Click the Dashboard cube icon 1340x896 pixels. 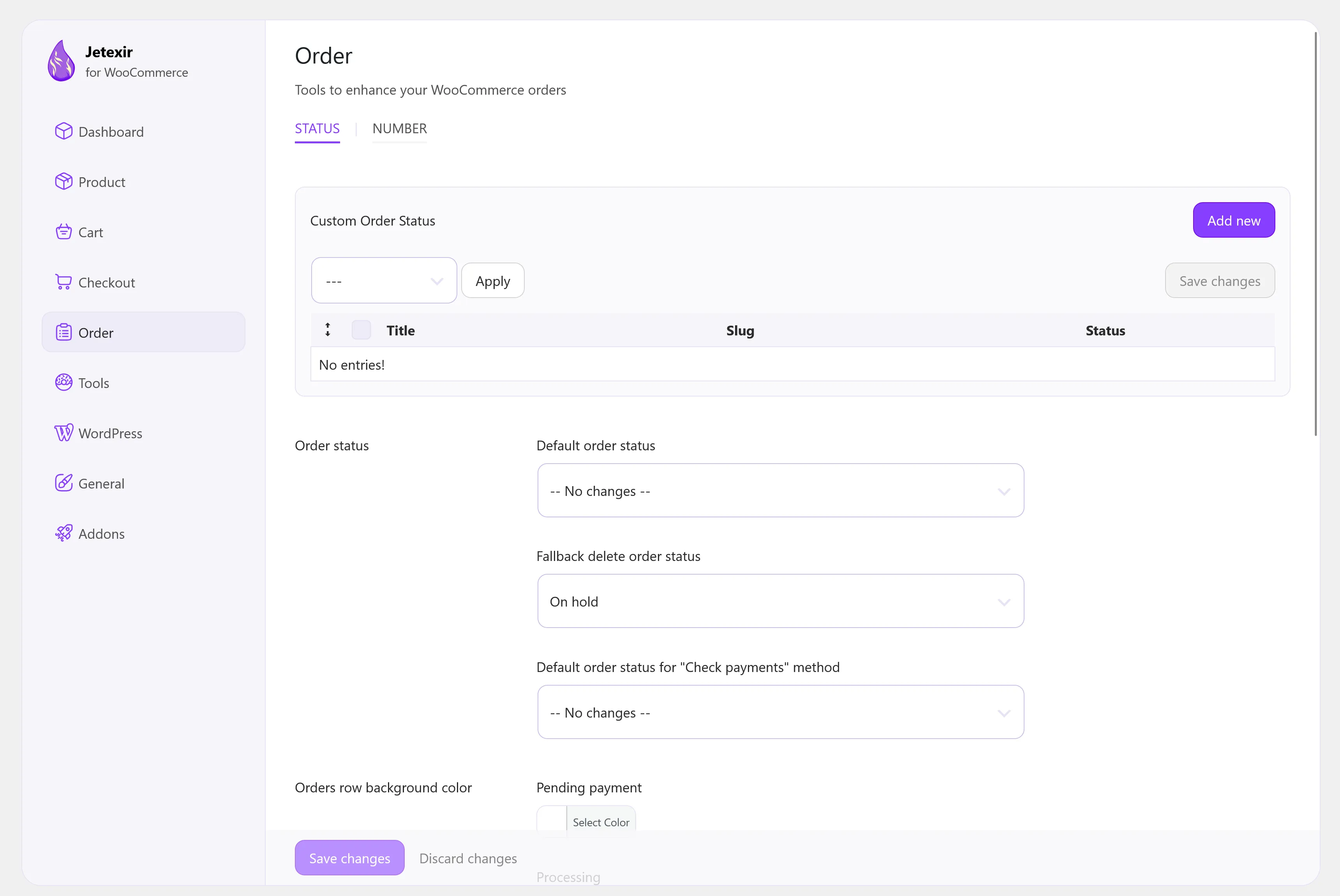(x=63, y=131)
